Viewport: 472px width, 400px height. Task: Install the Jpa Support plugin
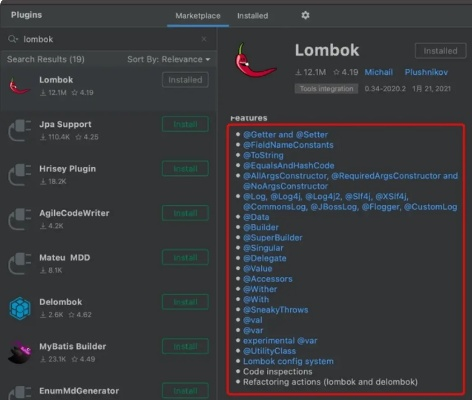tap(185, 124)
